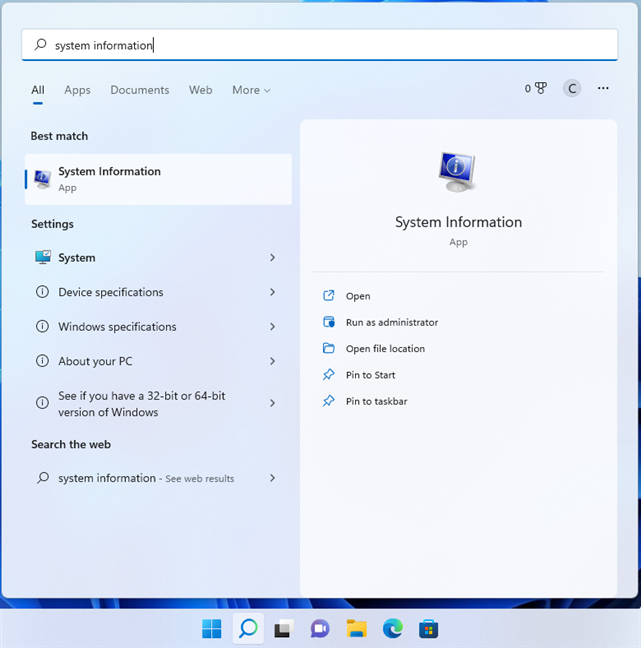The height and width of the screenshot is (648, 641).
Task: Choose Run as administrator action
Action: pos(391,322)
